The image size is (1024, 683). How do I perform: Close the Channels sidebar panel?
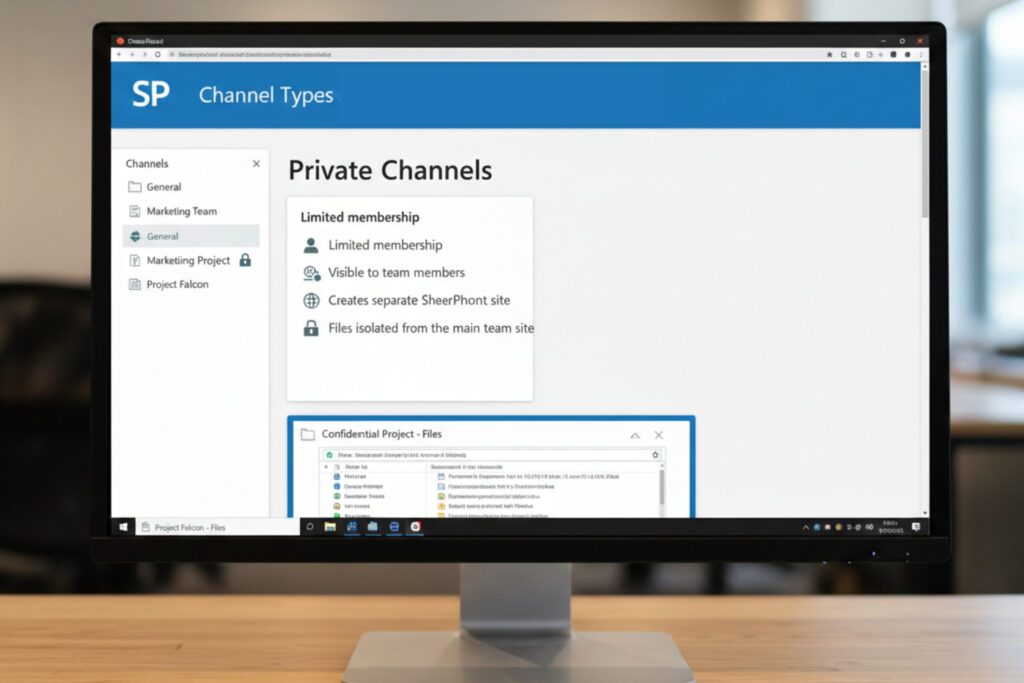pyautogui.click(x=256, y=164)
